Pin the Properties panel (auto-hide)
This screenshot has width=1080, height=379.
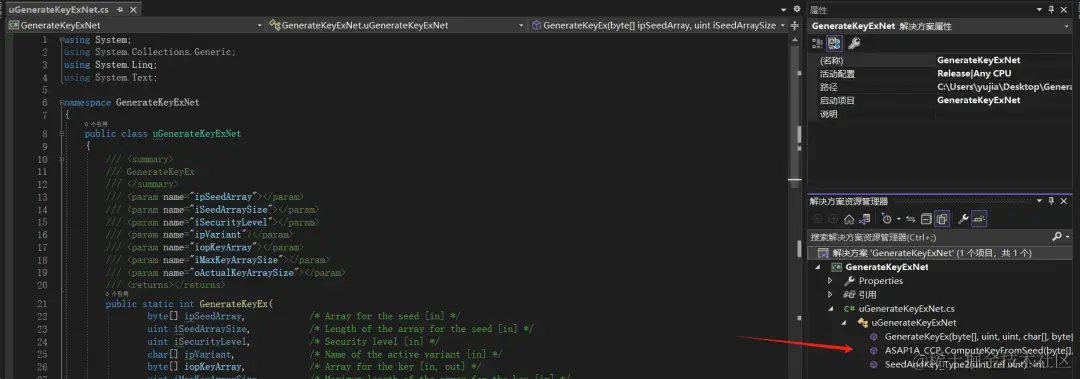pos(1051,9)
